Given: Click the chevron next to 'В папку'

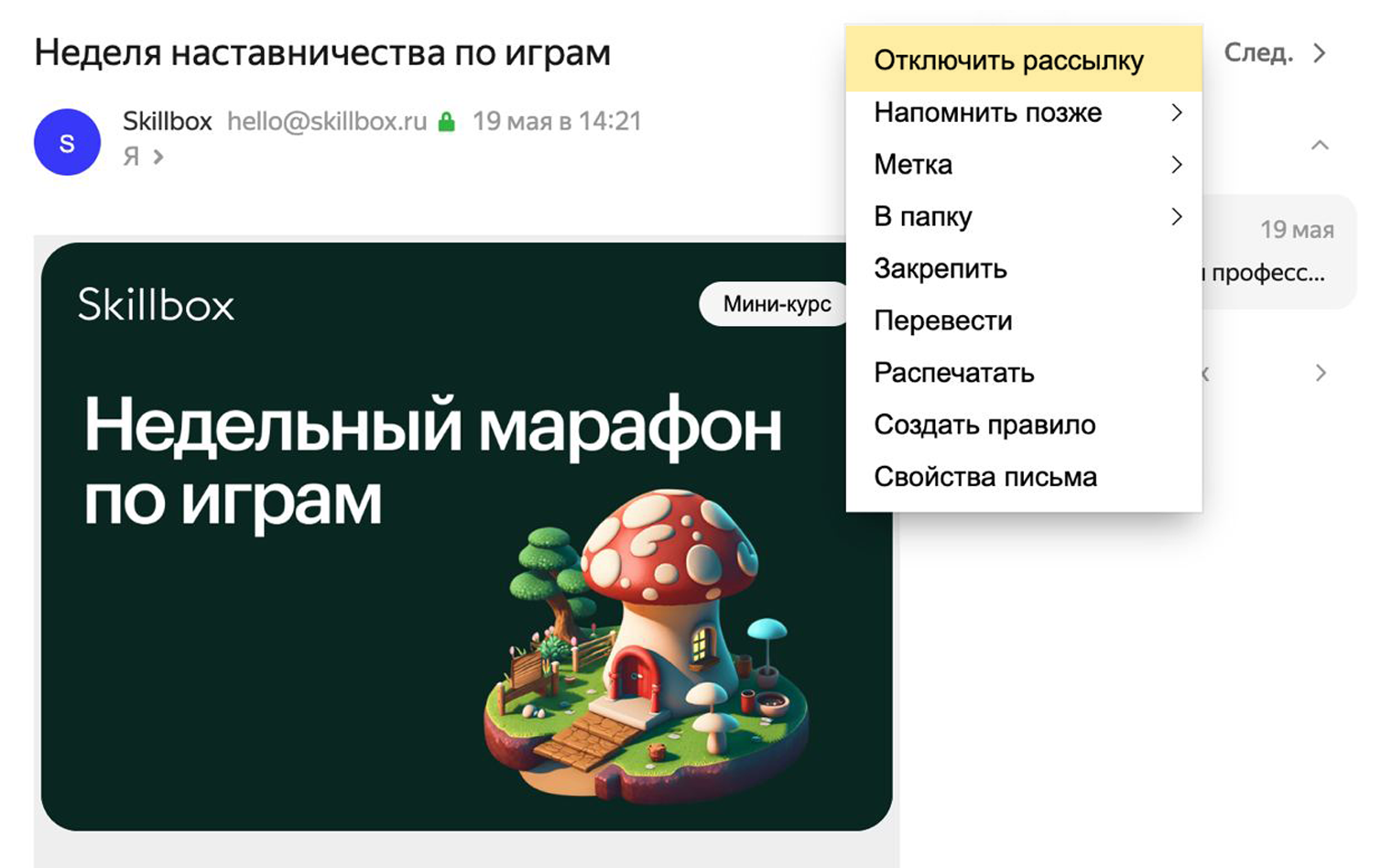Looking at the screenshot, I should 1177,217.
